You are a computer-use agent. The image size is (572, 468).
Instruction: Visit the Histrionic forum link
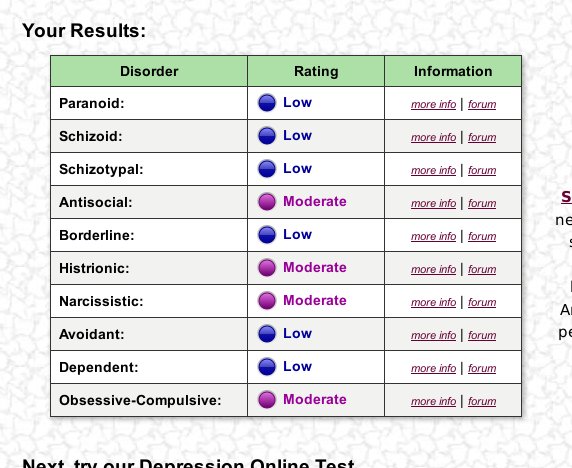482,269
